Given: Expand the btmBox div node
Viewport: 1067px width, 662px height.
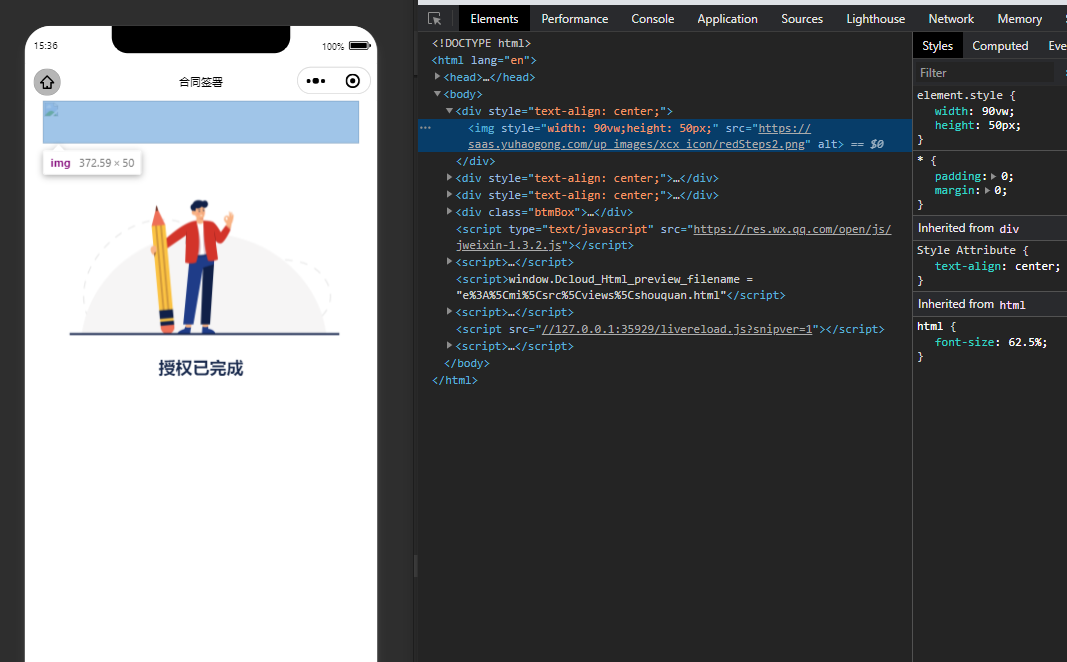Looking at the screenshot, I should pyautogui.click(x=450, y=212).
